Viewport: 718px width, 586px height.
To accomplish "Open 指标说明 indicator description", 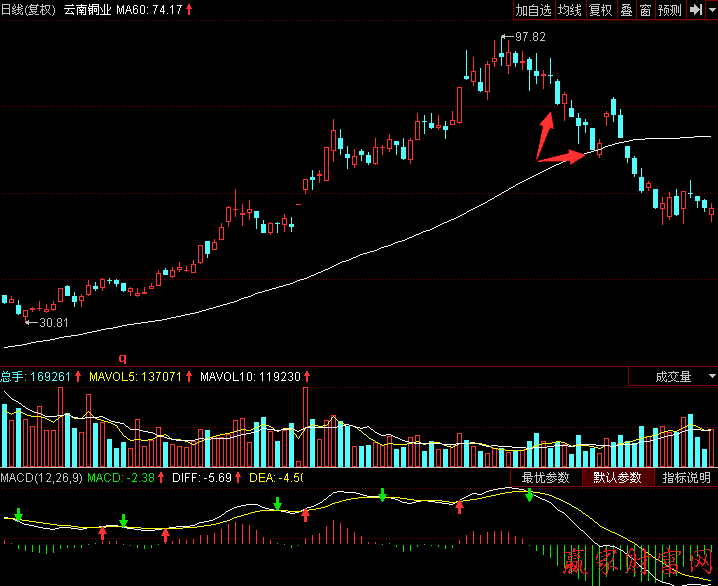I will (686, 478).
